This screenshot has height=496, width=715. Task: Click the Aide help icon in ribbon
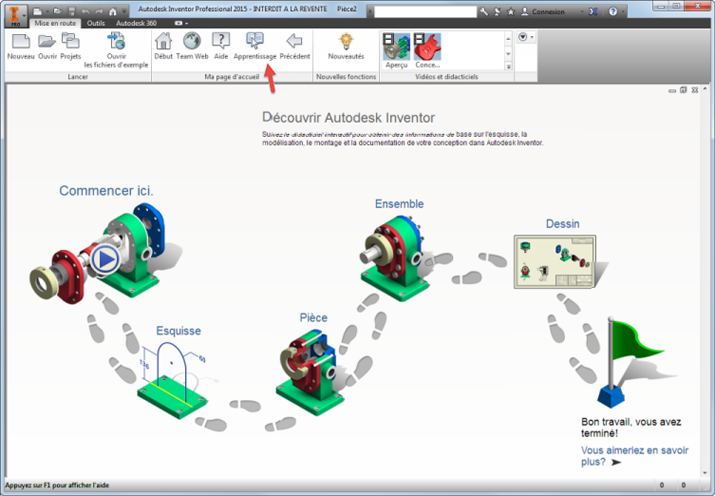(x=221, y=46)
